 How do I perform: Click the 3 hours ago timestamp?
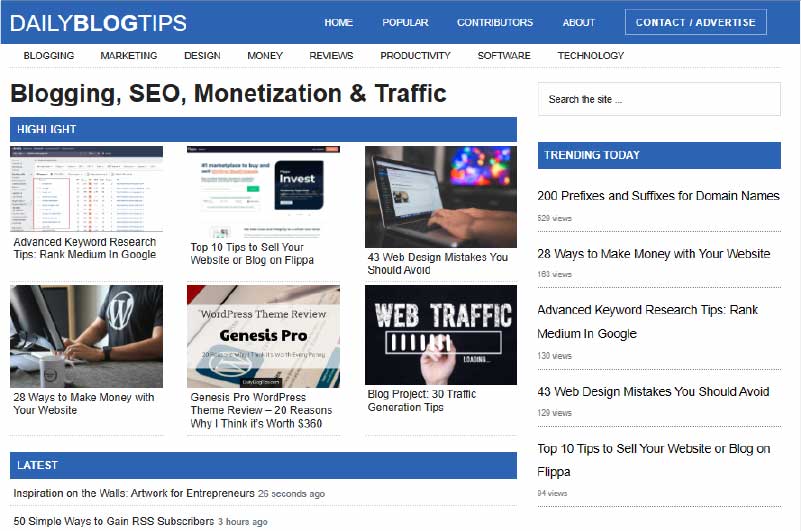[243, 522]
